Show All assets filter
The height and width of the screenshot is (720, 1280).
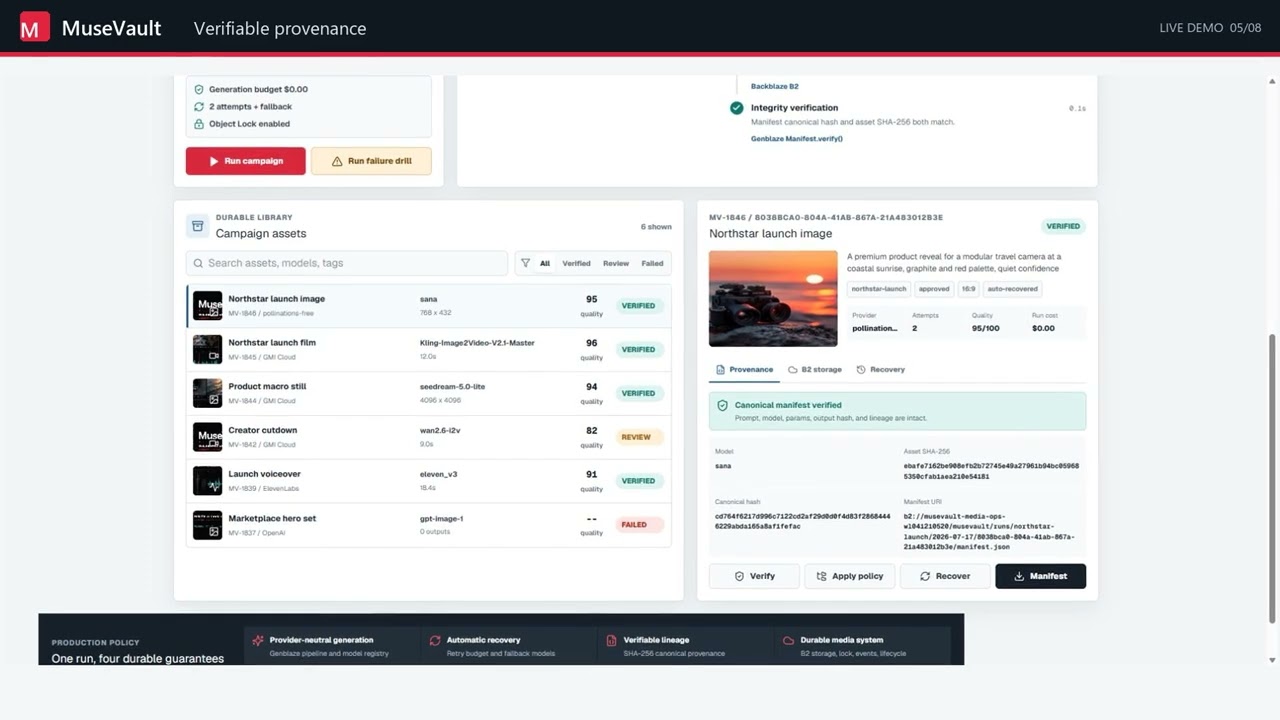point(545,263)
